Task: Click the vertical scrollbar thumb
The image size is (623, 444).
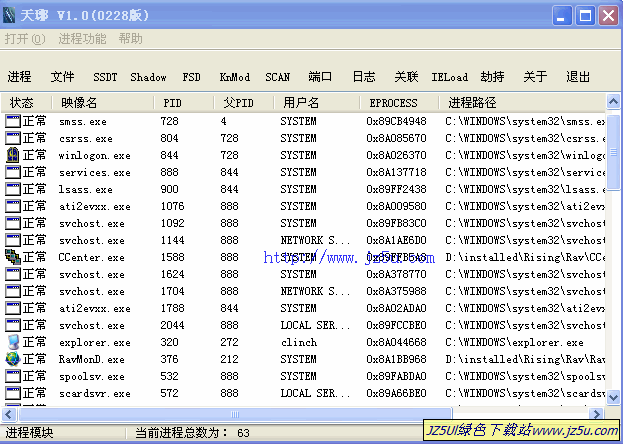Action: coord(613,152)
